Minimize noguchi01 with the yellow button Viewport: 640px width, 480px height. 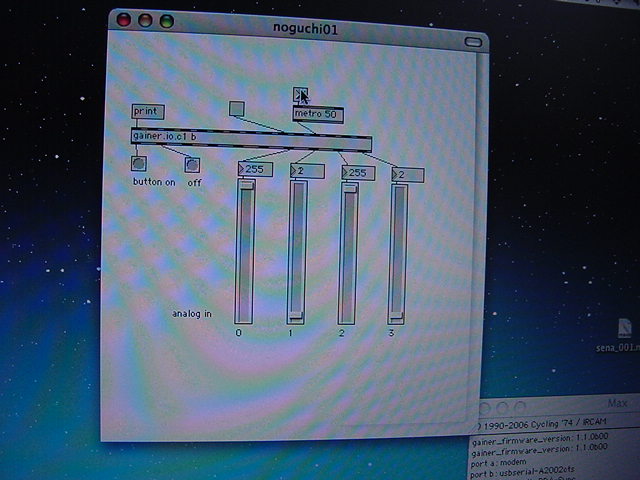click(x=145, y=20)
